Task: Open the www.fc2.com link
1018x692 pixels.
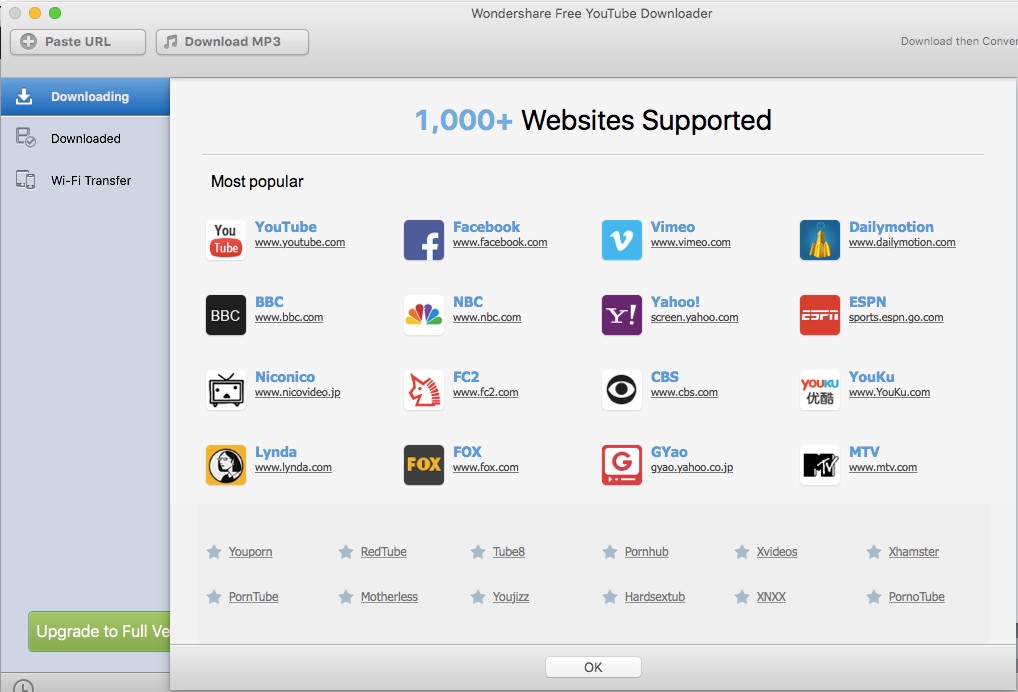Action: 486,392
